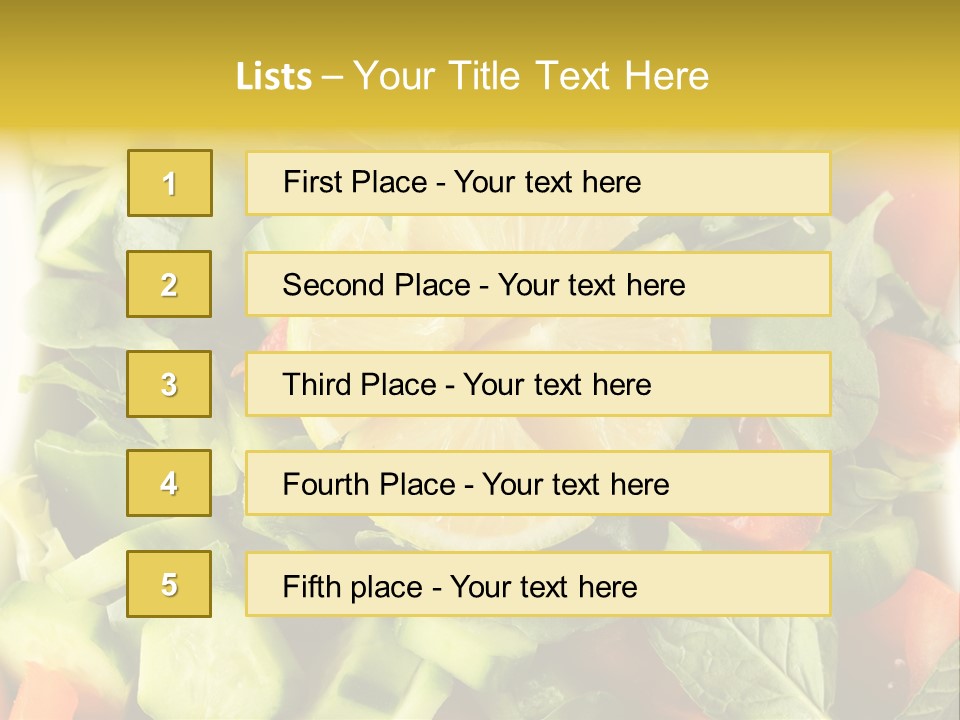Pick the number 4 box
Viewport: 960px width, 720px height.
170,483
